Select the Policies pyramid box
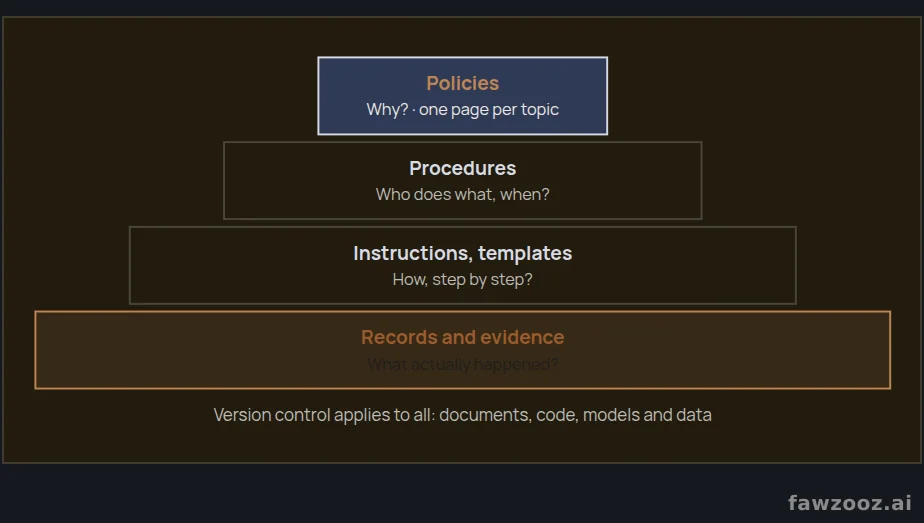Viewport: 924px width, 523px height. coord(463,96)
